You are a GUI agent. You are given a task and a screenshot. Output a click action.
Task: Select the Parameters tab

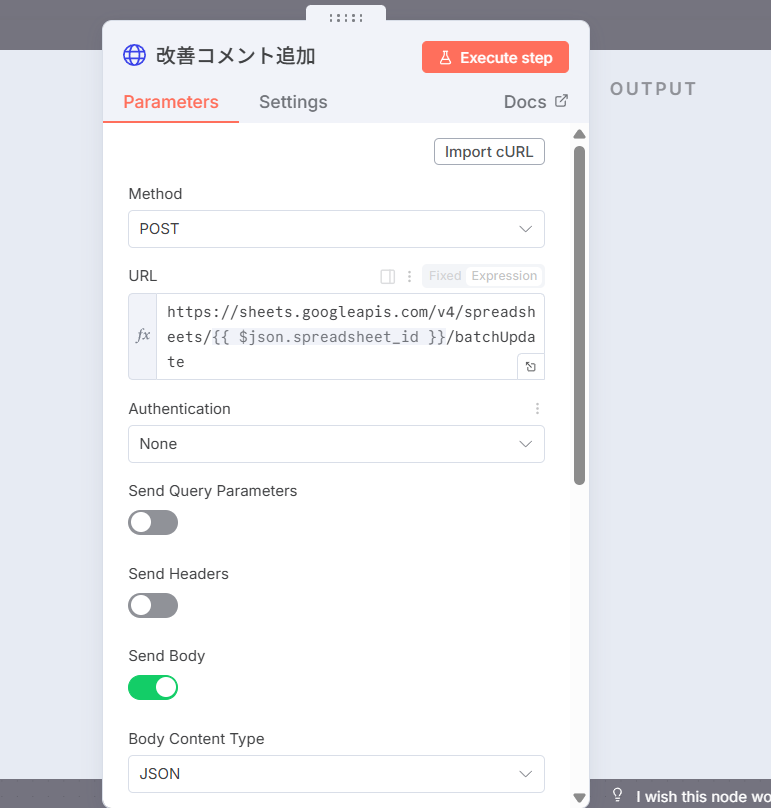171,102
